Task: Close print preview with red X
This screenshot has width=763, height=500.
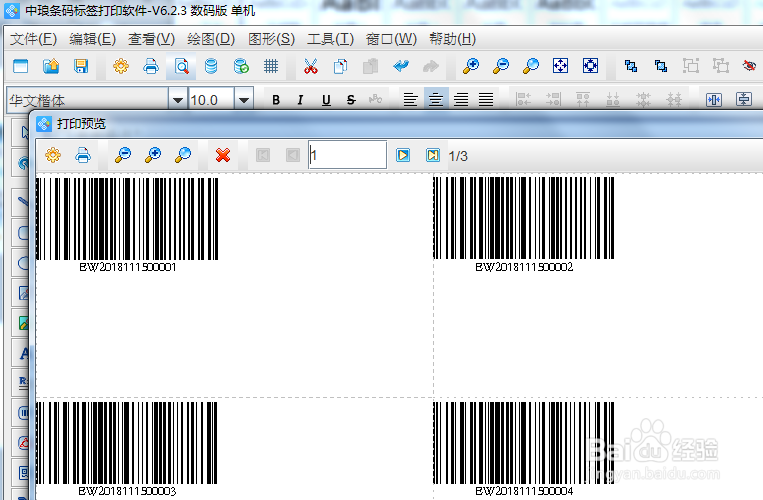Action: click(x=223, y=155)
